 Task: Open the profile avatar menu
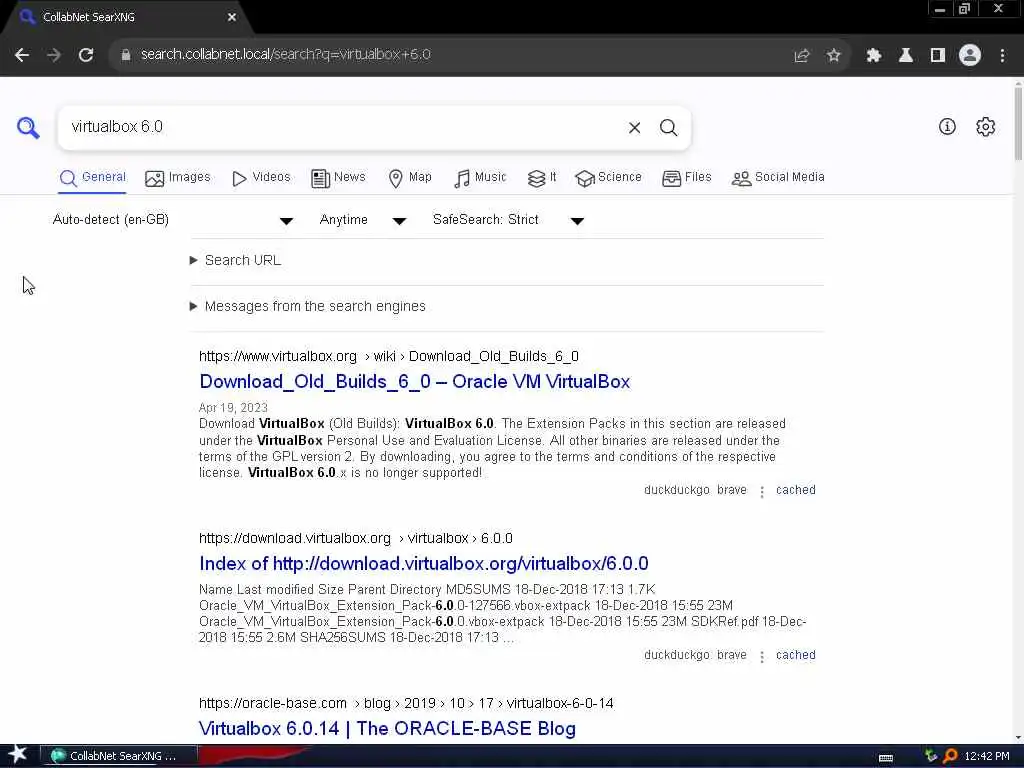970,56
